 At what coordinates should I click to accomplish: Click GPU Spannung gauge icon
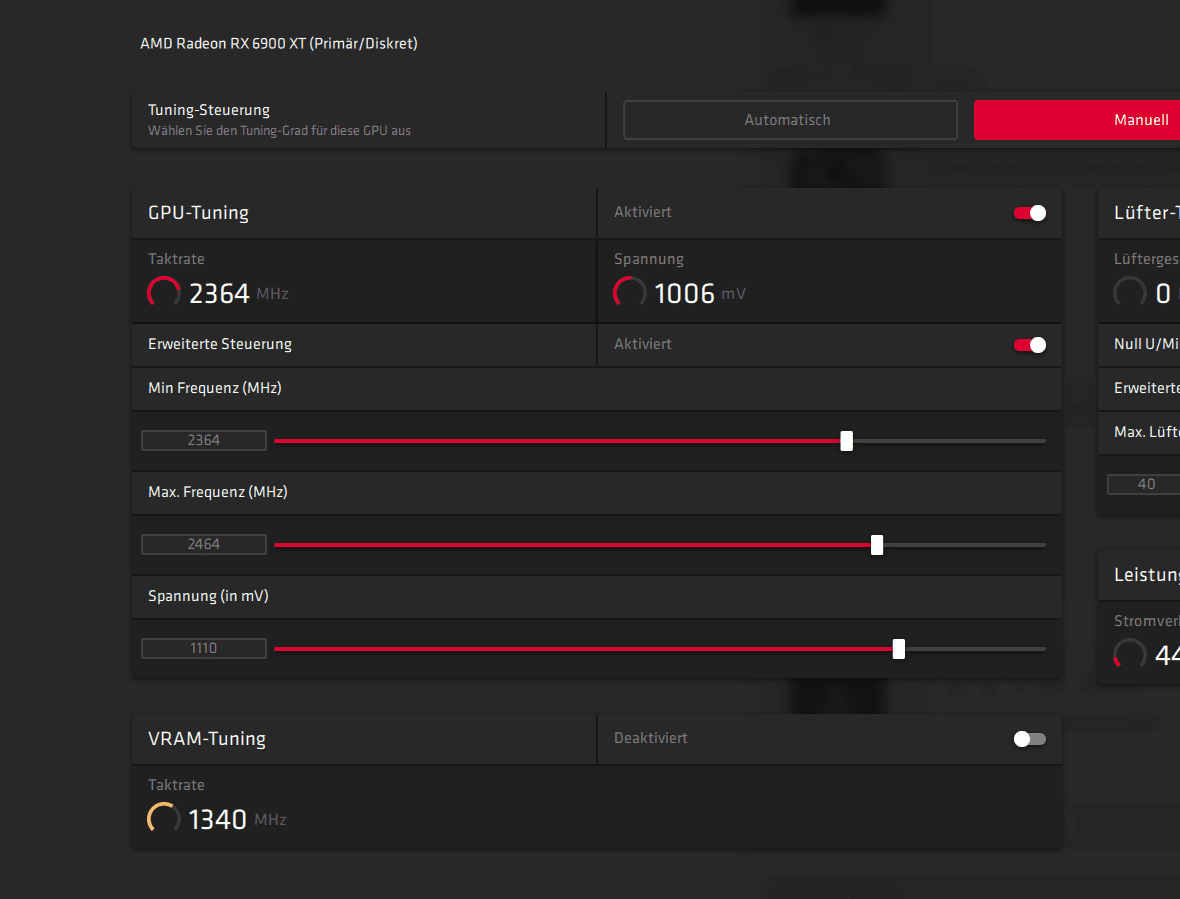pos(630,292)
